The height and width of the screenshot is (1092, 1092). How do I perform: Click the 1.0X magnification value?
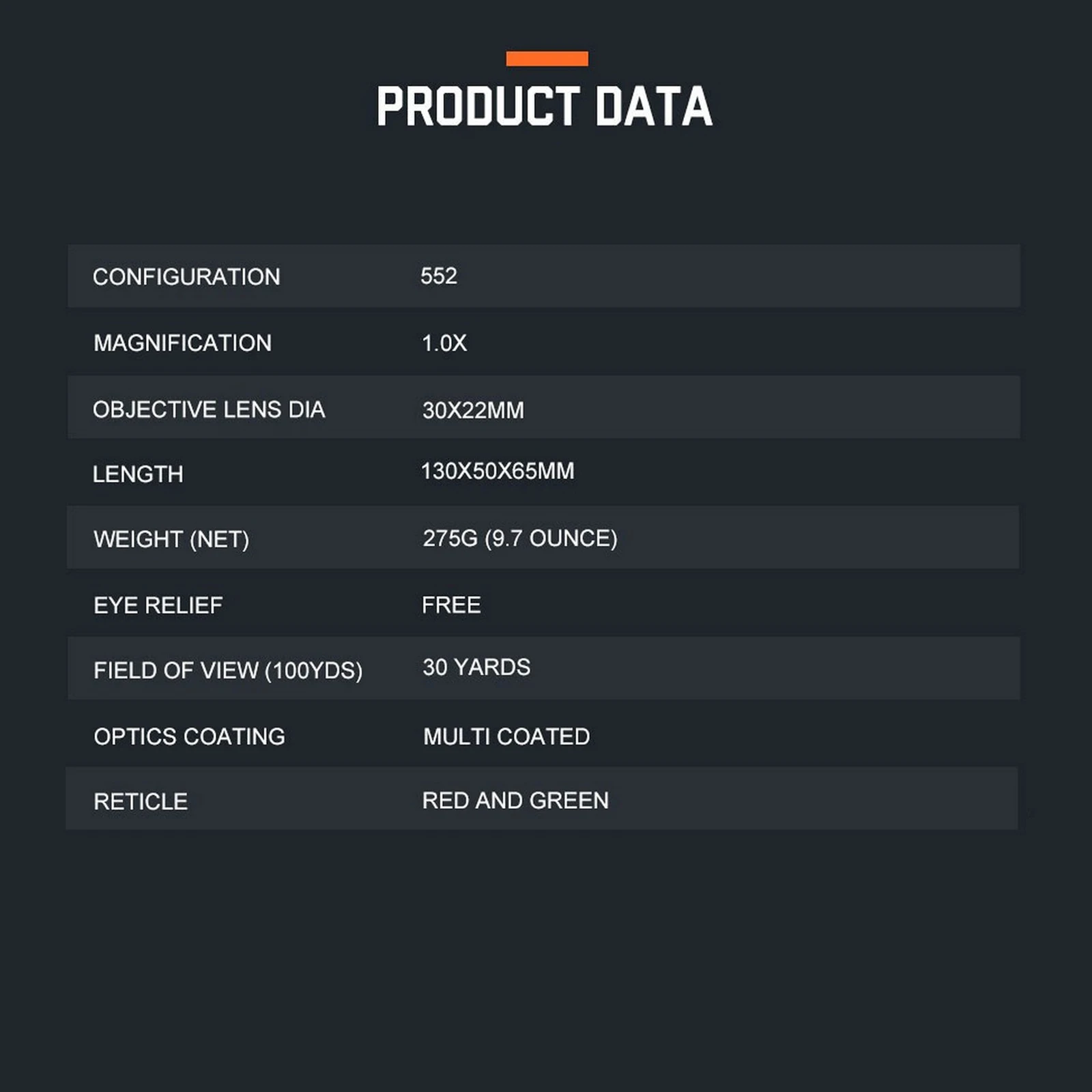click(x=444, y=343)
